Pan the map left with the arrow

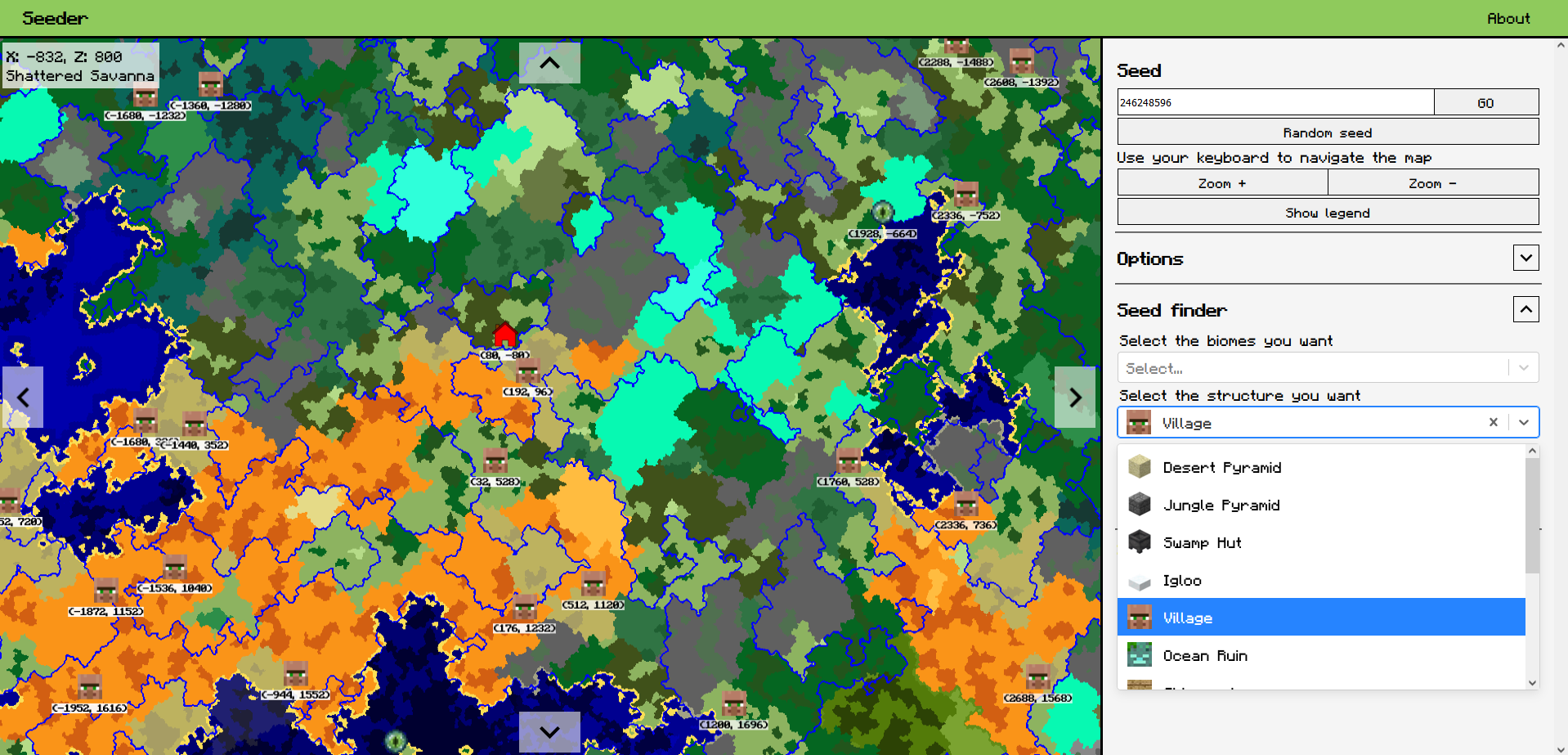coord(23,398)
